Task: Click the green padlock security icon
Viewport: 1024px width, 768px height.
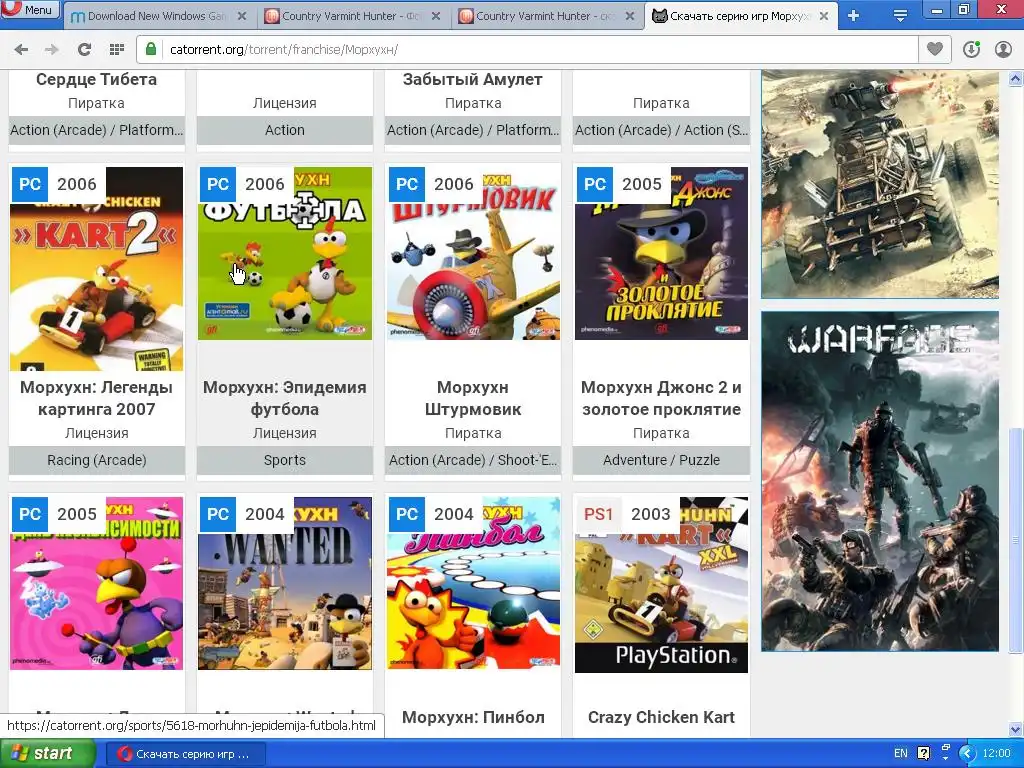Action: point(151,49)
